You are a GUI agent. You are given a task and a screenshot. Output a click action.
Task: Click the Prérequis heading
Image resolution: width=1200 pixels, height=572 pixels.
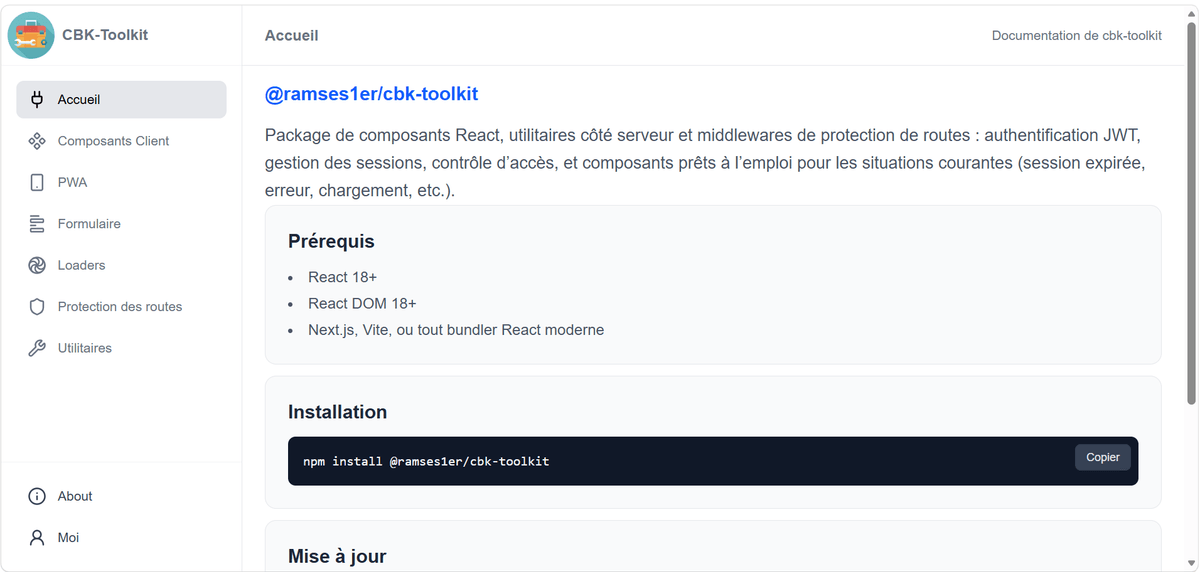coord(331,241)
